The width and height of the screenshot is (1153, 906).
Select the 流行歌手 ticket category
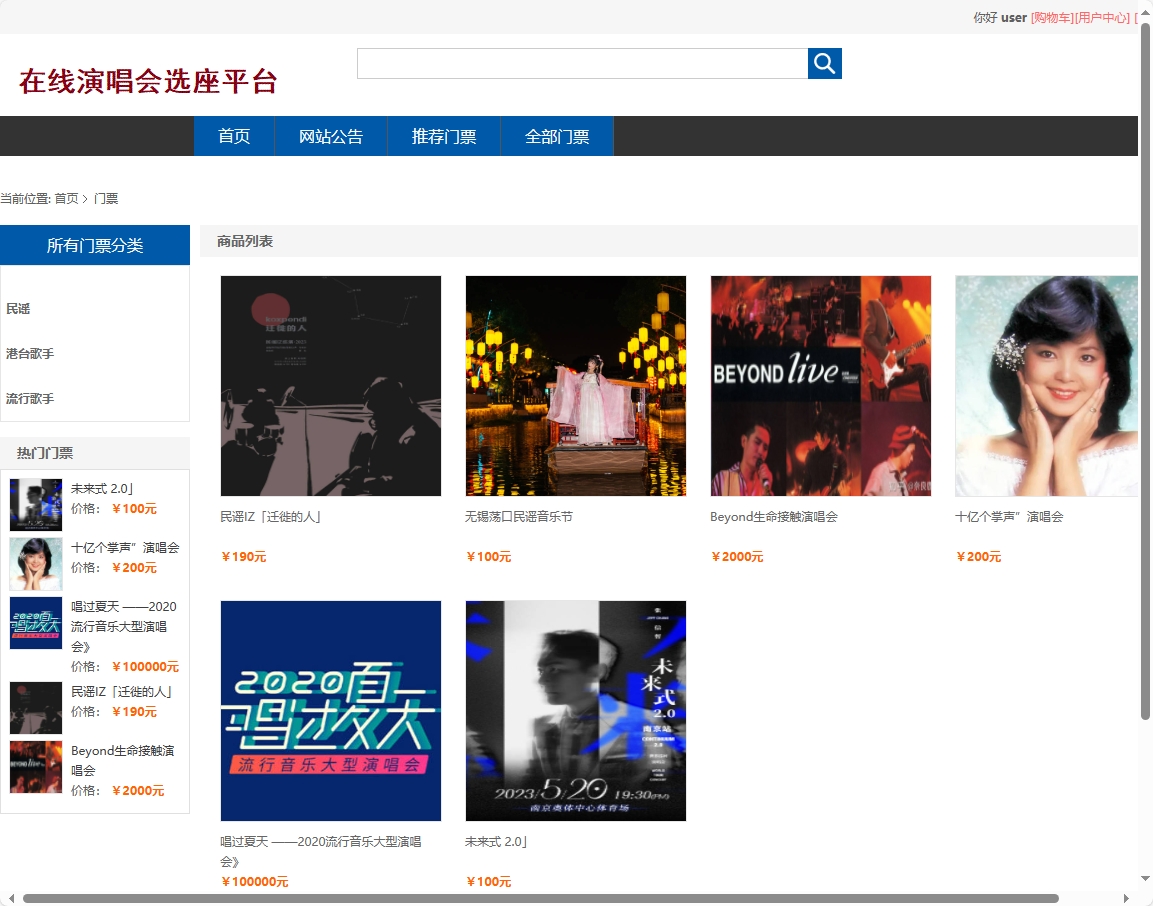click(x=29, y=398)
